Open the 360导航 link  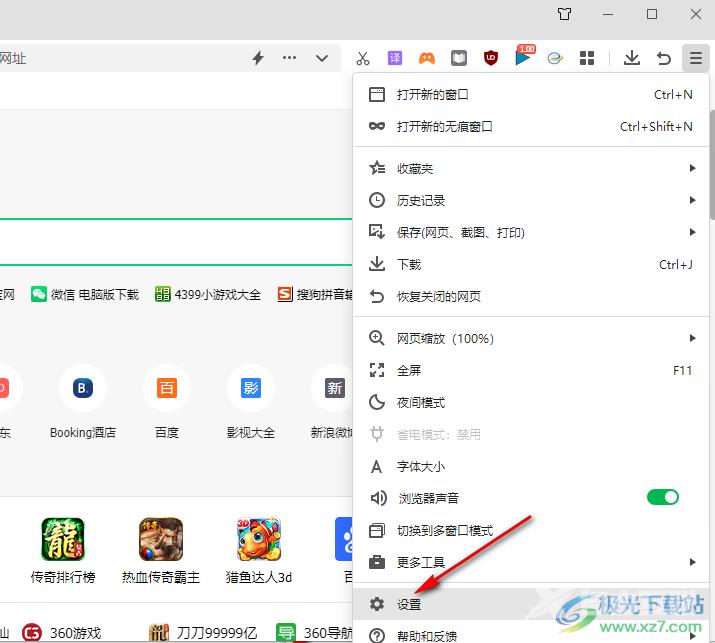[x=315, y=633]
